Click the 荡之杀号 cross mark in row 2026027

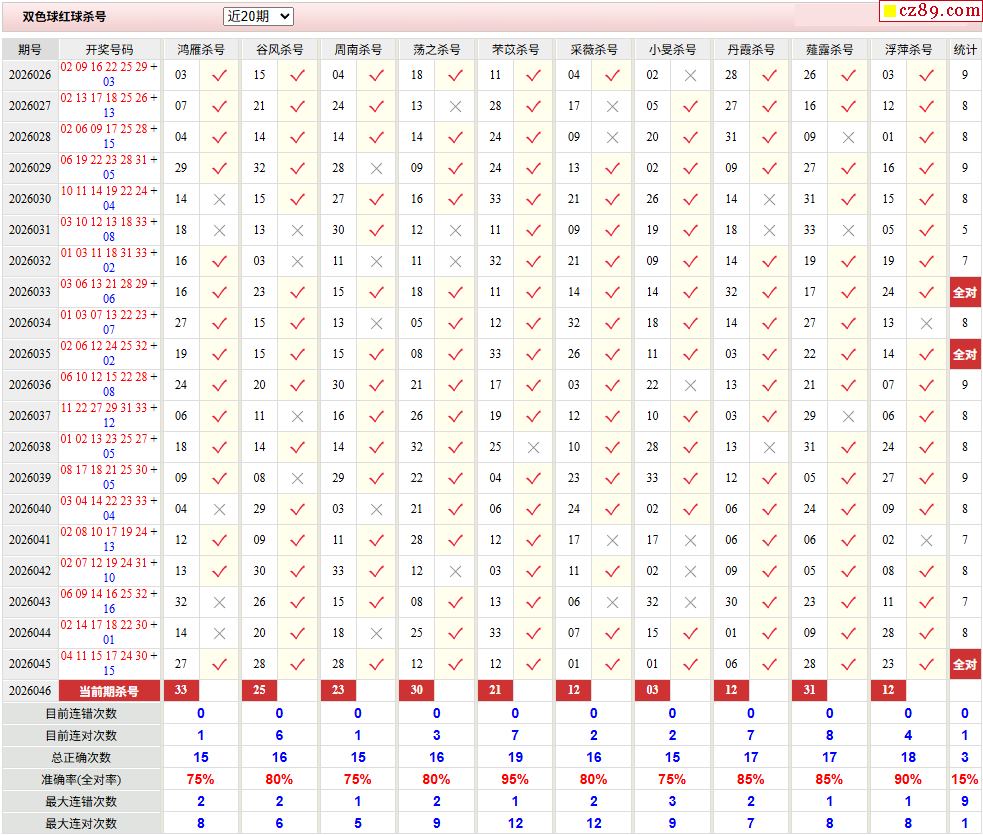click(455, 106)
